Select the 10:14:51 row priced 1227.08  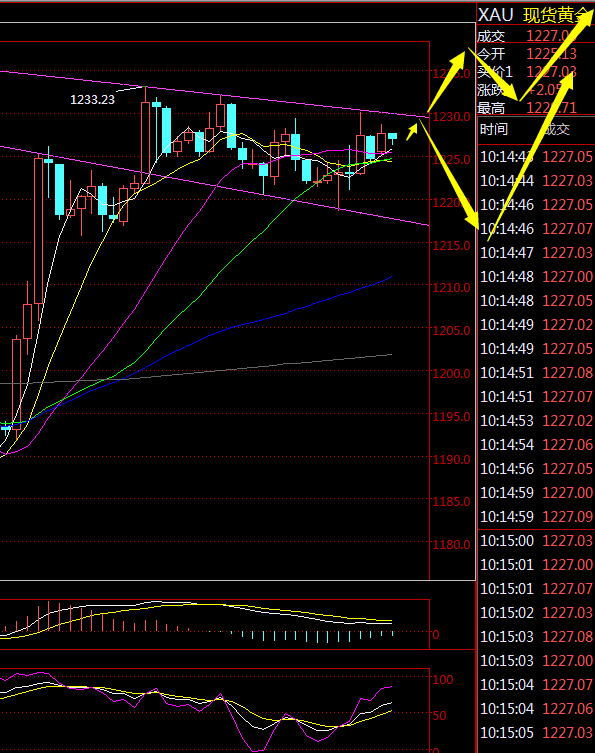coord(536,373)
